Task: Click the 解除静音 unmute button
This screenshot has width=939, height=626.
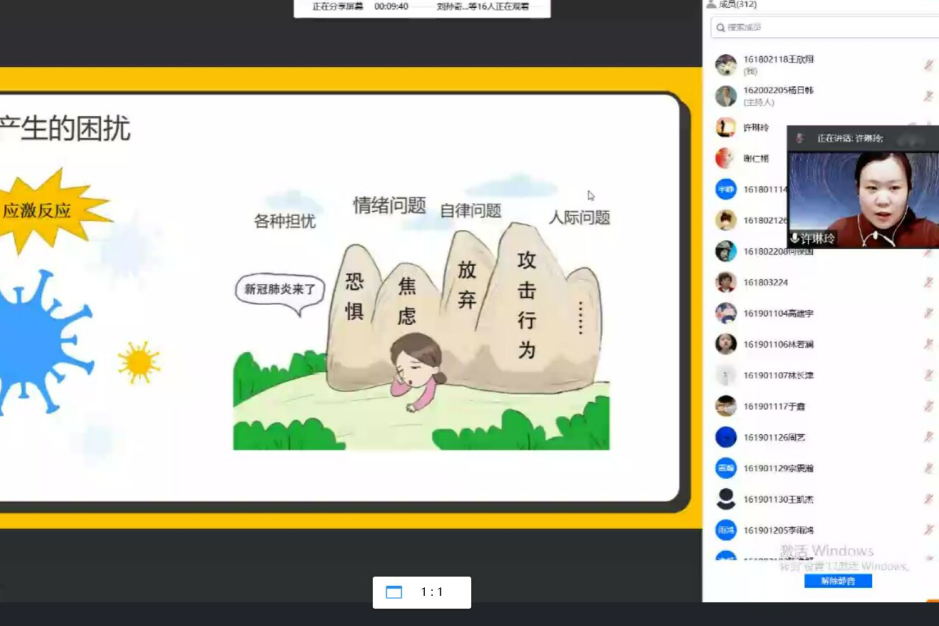Action: (x=837, y=581)
